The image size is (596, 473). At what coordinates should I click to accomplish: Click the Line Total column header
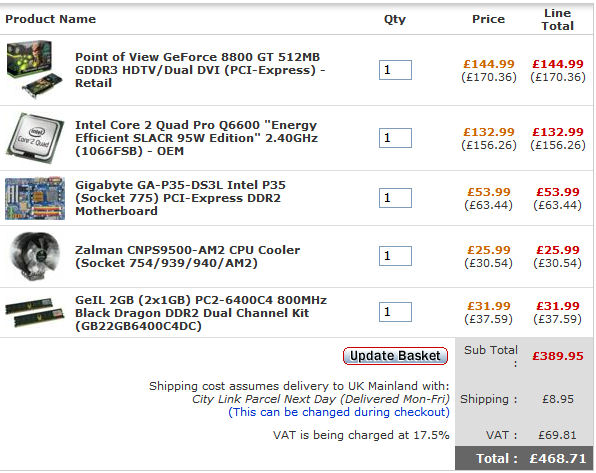pos(558,19)
